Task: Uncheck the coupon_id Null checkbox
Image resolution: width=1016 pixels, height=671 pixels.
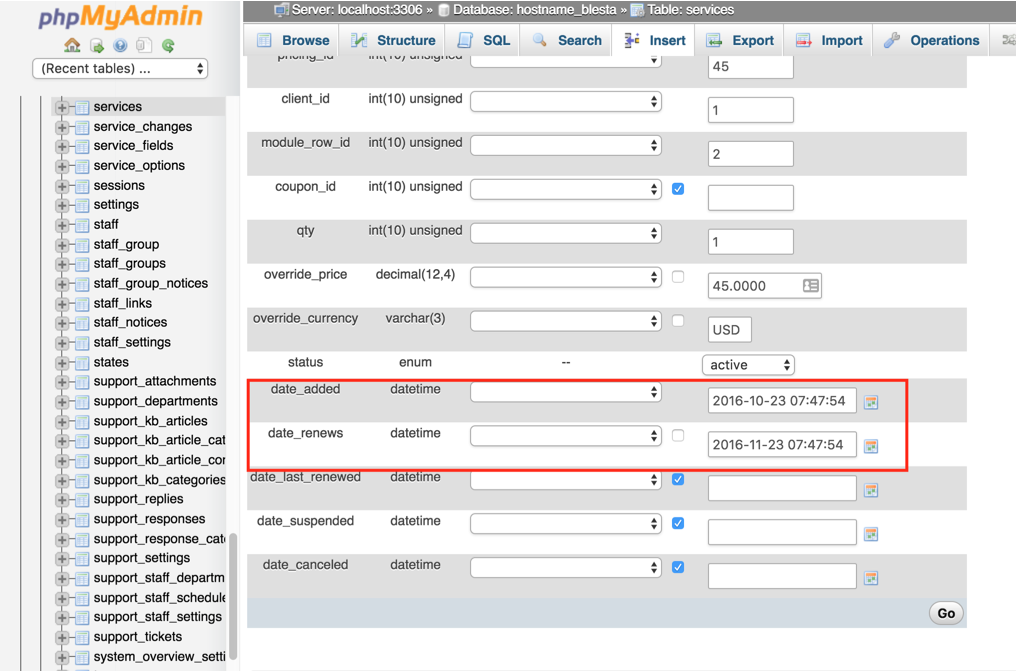Action: 678,188
